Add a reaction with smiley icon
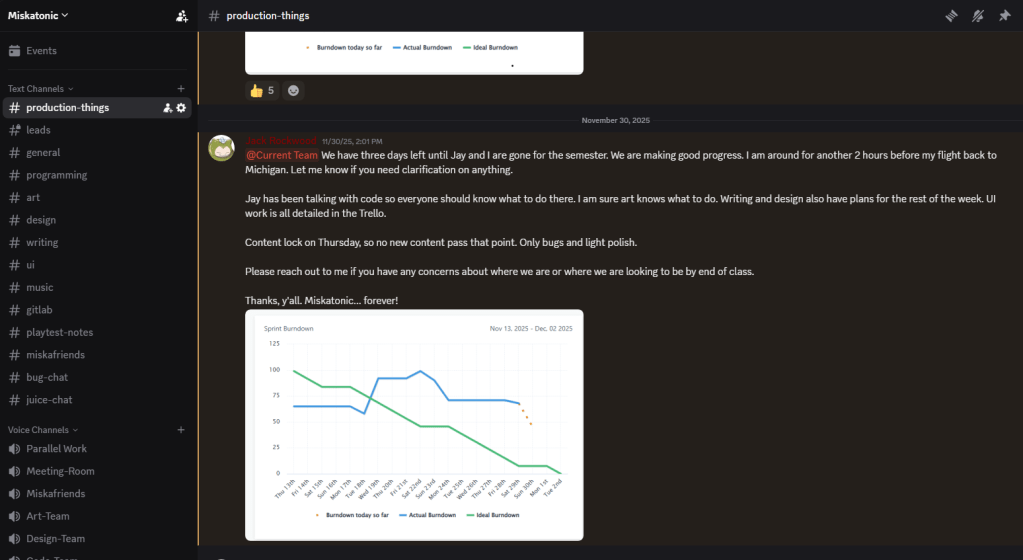This screenshot has height=560, width=1023. (x=293, y=90)
